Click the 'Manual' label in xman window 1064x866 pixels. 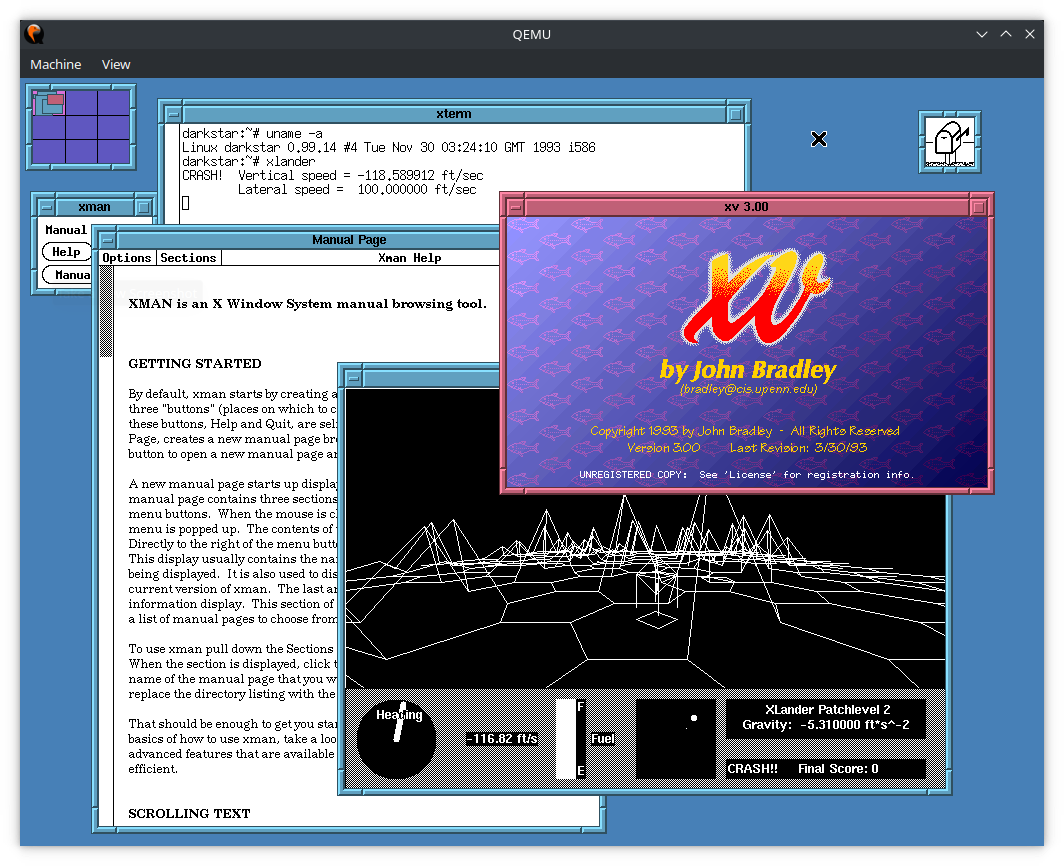coord(66,230)
